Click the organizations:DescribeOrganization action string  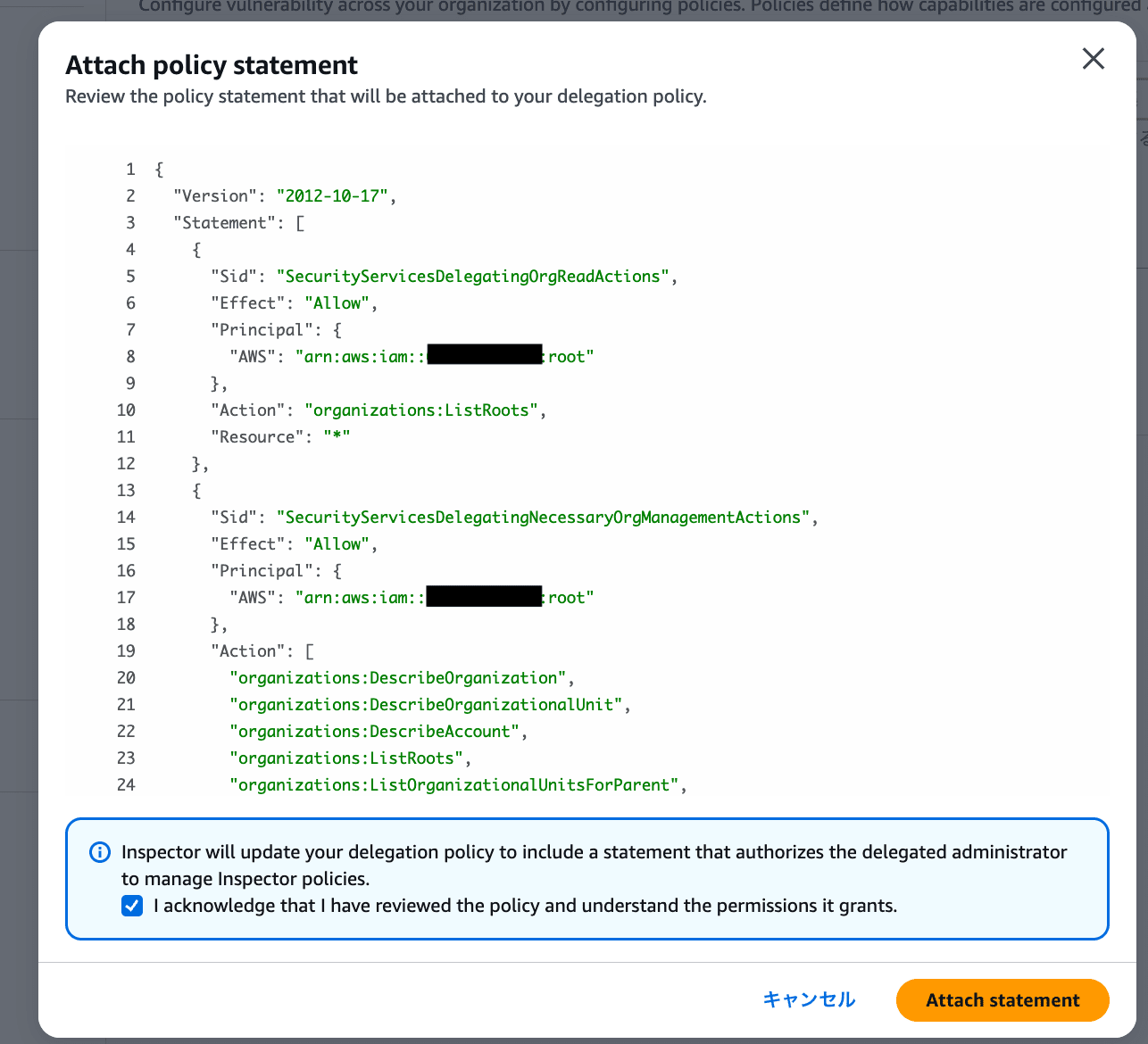click(398, 678)
